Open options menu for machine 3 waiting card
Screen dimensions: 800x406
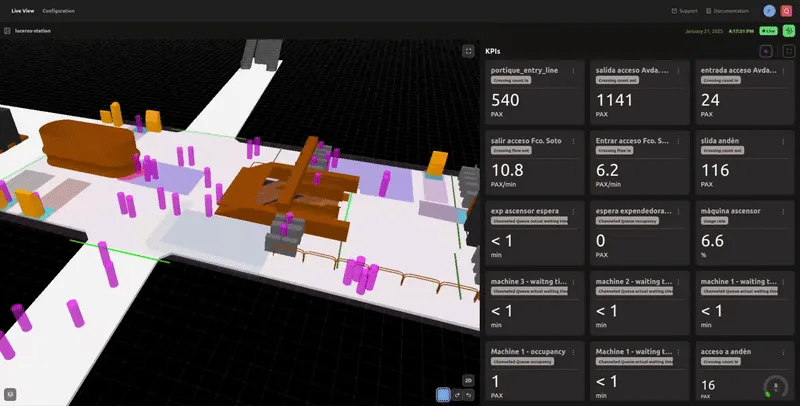pos(573,282)
